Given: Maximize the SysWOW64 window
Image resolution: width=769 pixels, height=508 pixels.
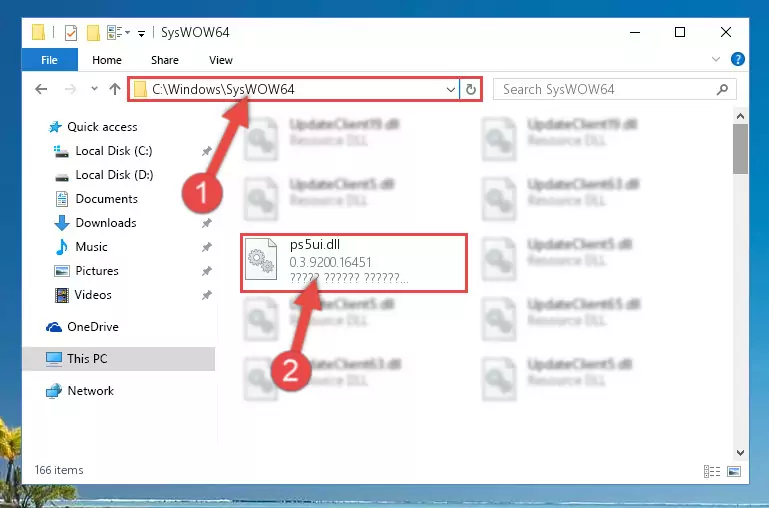Looking at the screenshot, I should [680, 32].
